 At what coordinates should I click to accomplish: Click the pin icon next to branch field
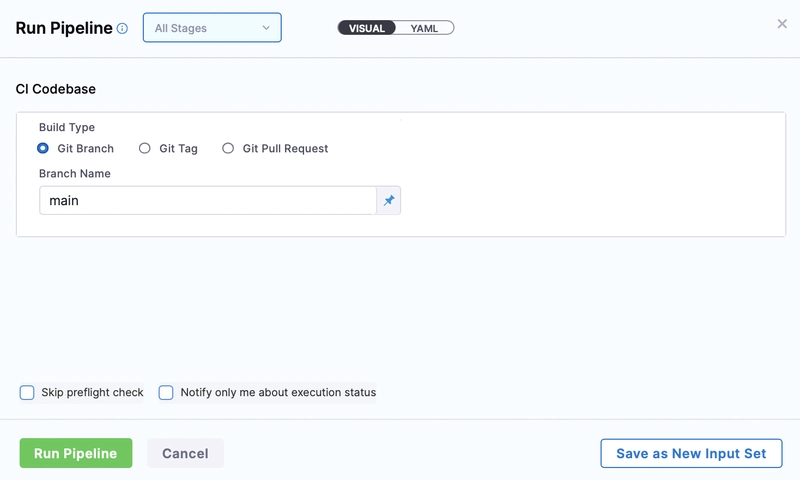[x=389, y=201]
